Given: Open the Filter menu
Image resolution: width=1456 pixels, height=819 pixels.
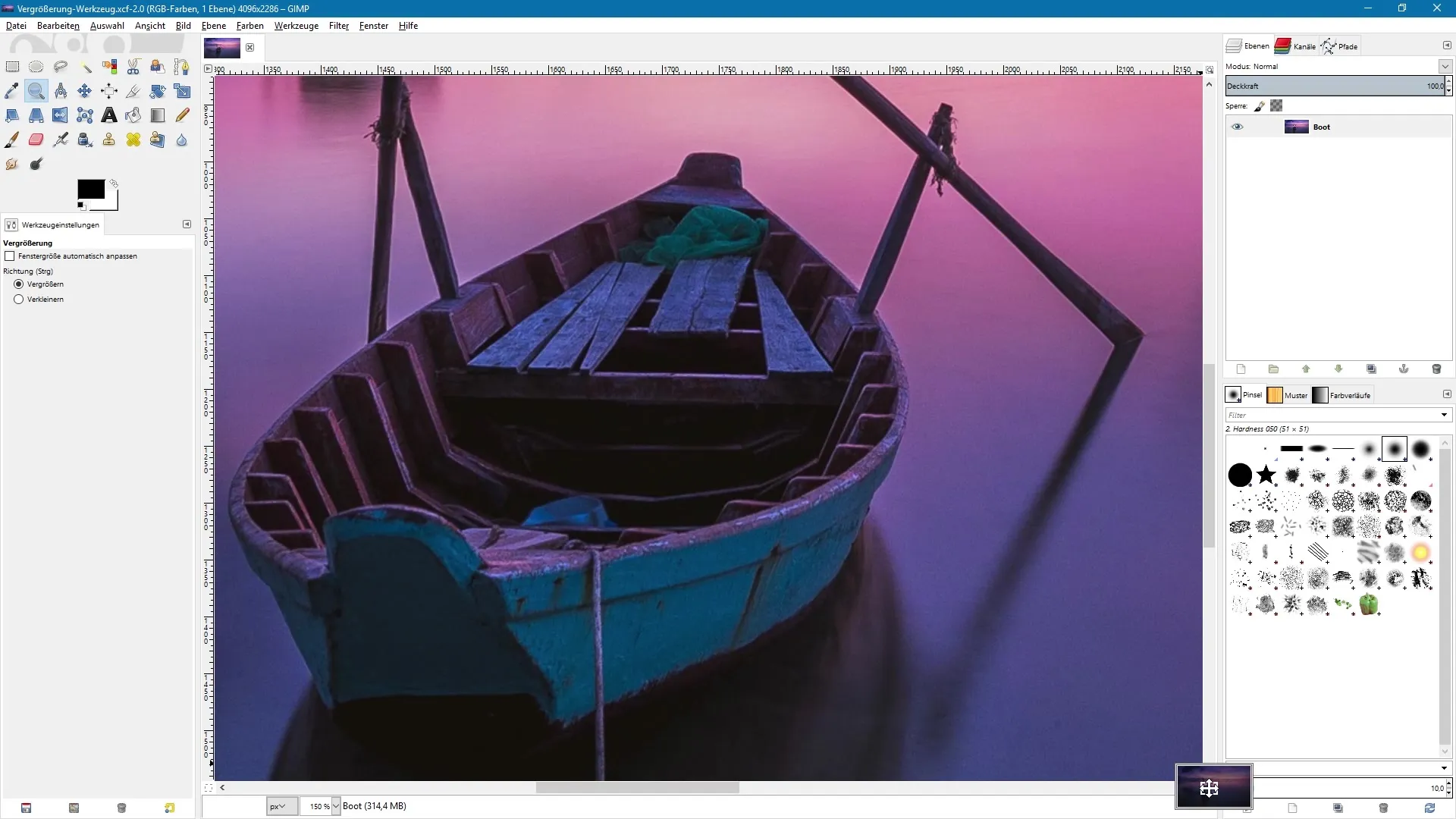Looking at the screenshot, I should 339,26.
